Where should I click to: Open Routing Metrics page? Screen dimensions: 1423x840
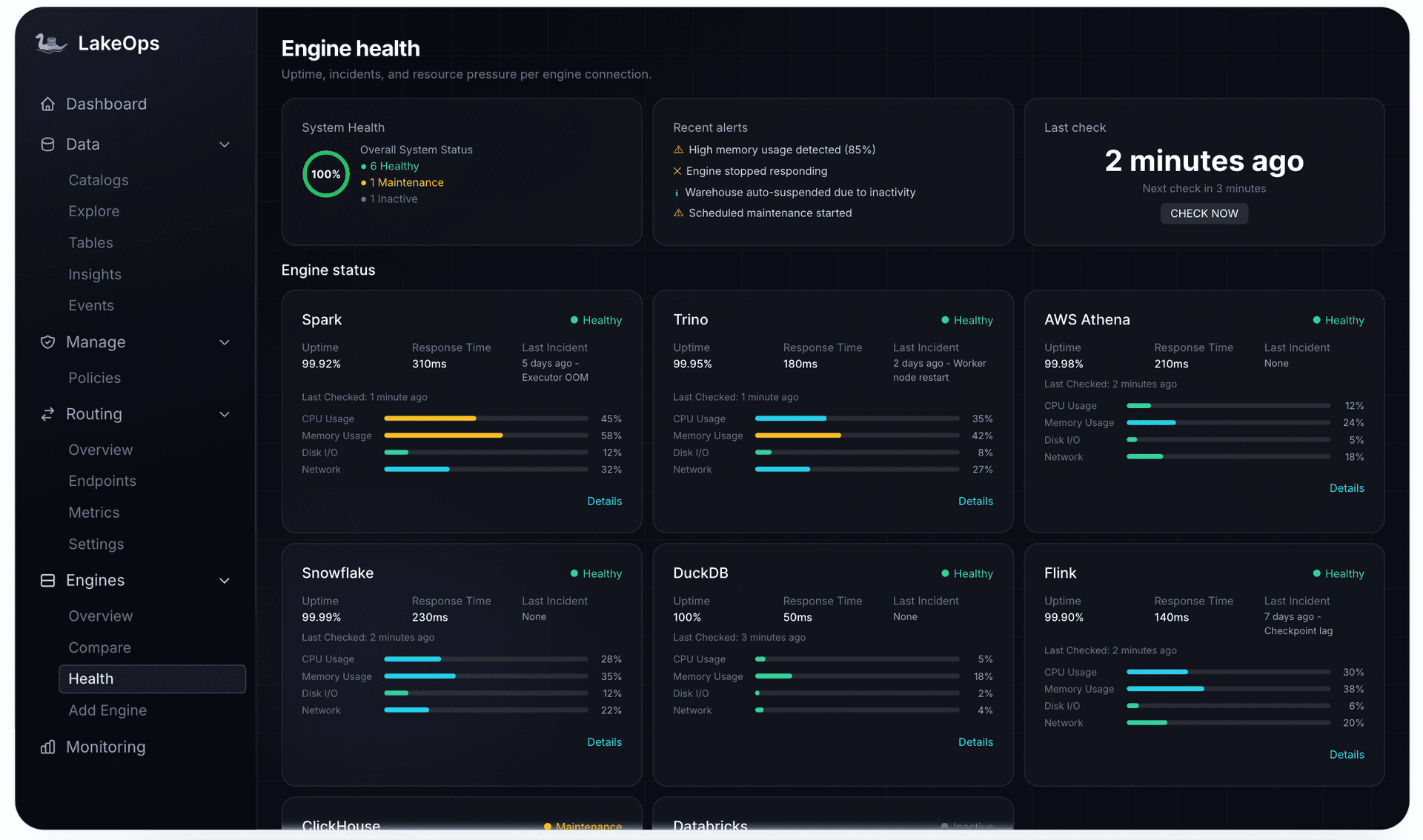pyautogui.click(x=94, y=513)
